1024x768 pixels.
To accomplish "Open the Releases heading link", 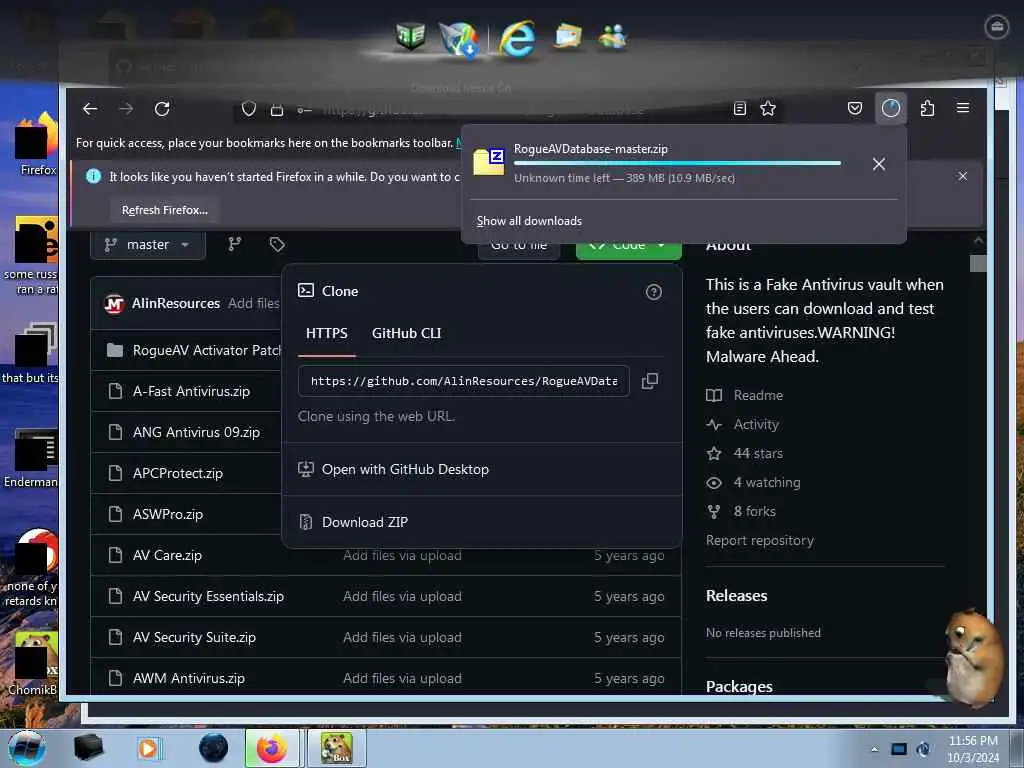I will tap(737, 596).
